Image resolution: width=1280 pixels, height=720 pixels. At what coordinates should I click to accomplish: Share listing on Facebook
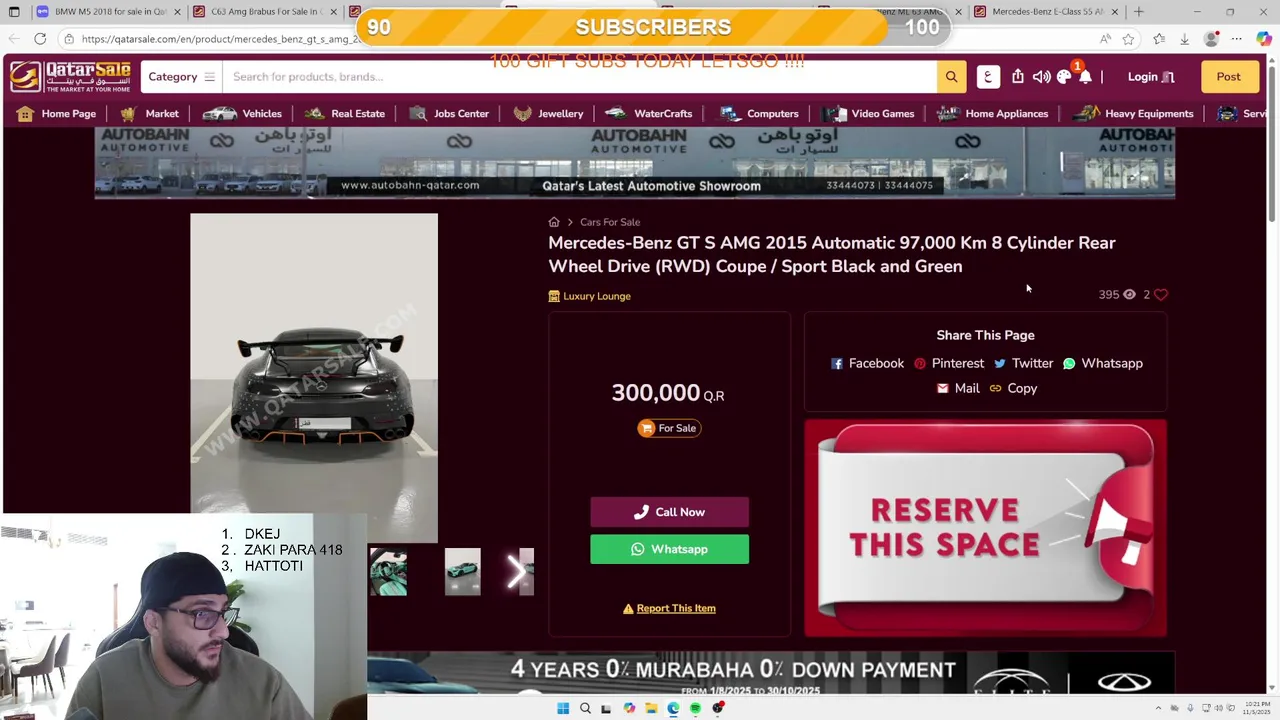pyautogui.click(x=867, y=363)
